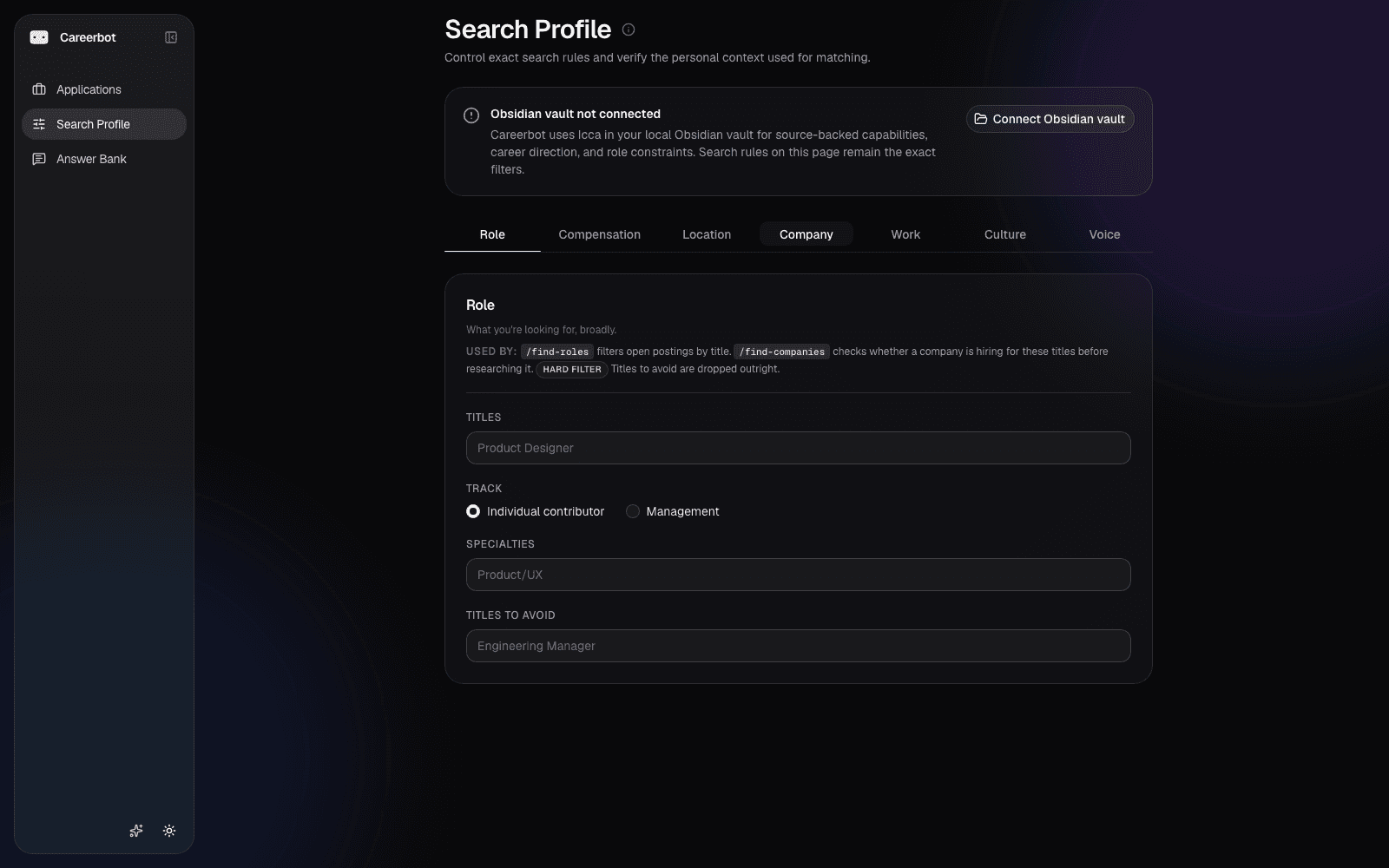Viewport: 1389px width, 868px height.
Task: Click the Search Profile sliders icon
Action: click(x=39, y=124)
